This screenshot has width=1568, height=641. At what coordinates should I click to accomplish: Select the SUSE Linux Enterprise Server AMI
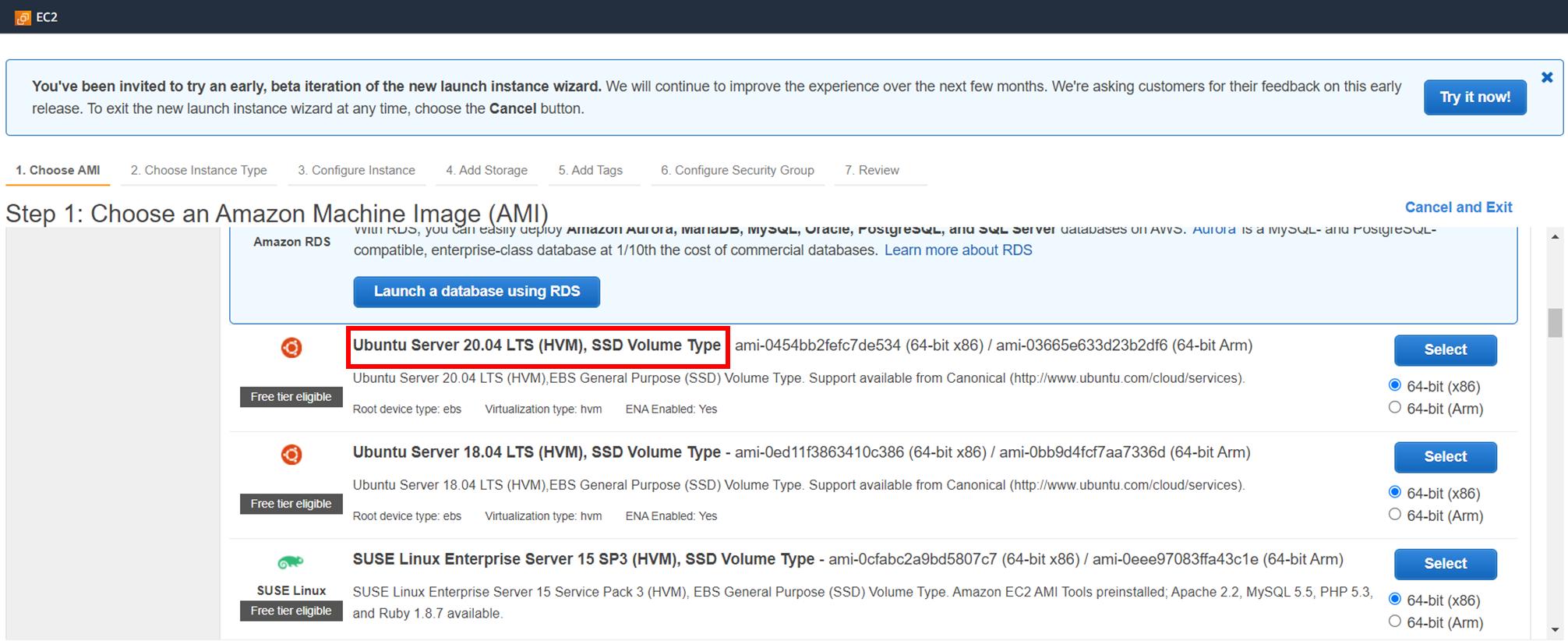(x=1445, y=564)
